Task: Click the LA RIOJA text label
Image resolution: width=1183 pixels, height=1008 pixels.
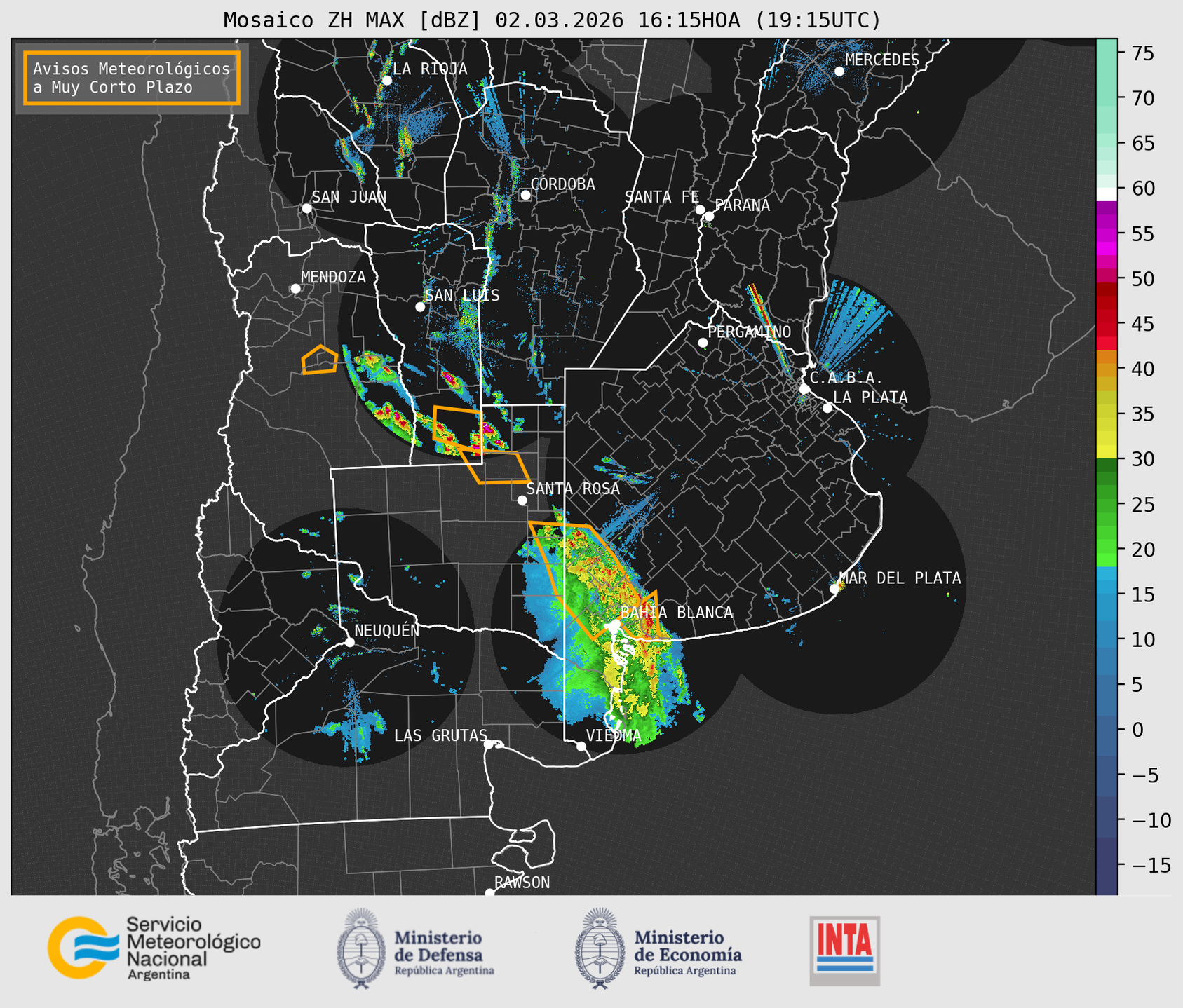Action: 430,69
